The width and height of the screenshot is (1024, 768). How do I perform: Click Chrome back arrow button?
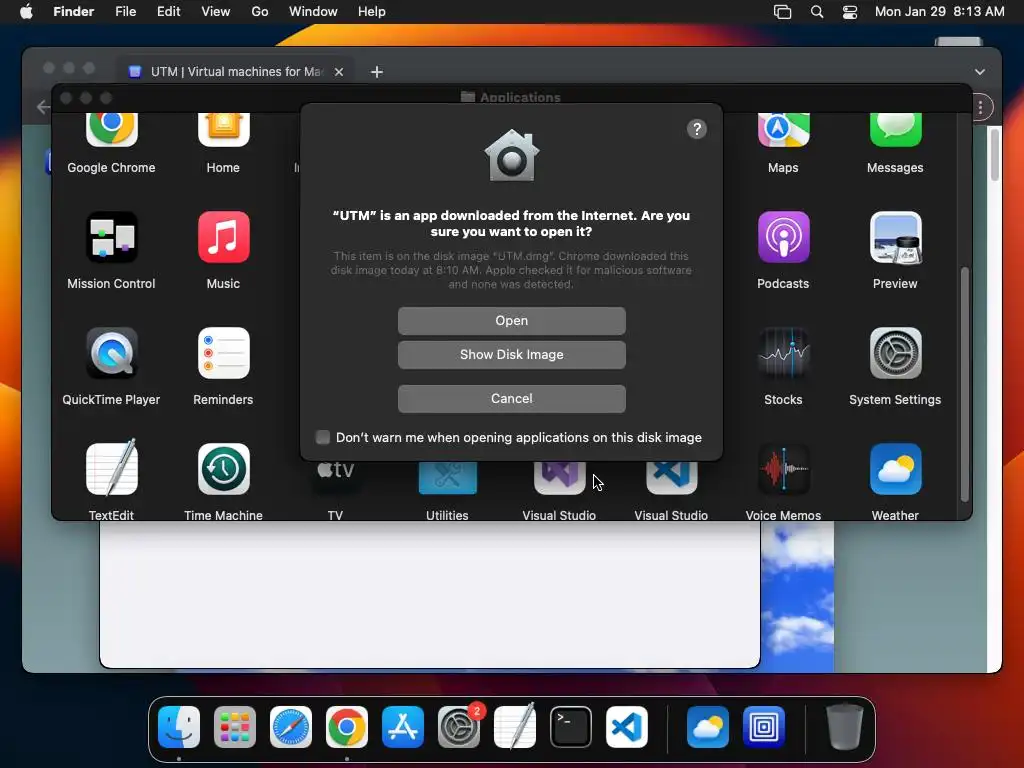pyautogui.click(x=43, y=106)
